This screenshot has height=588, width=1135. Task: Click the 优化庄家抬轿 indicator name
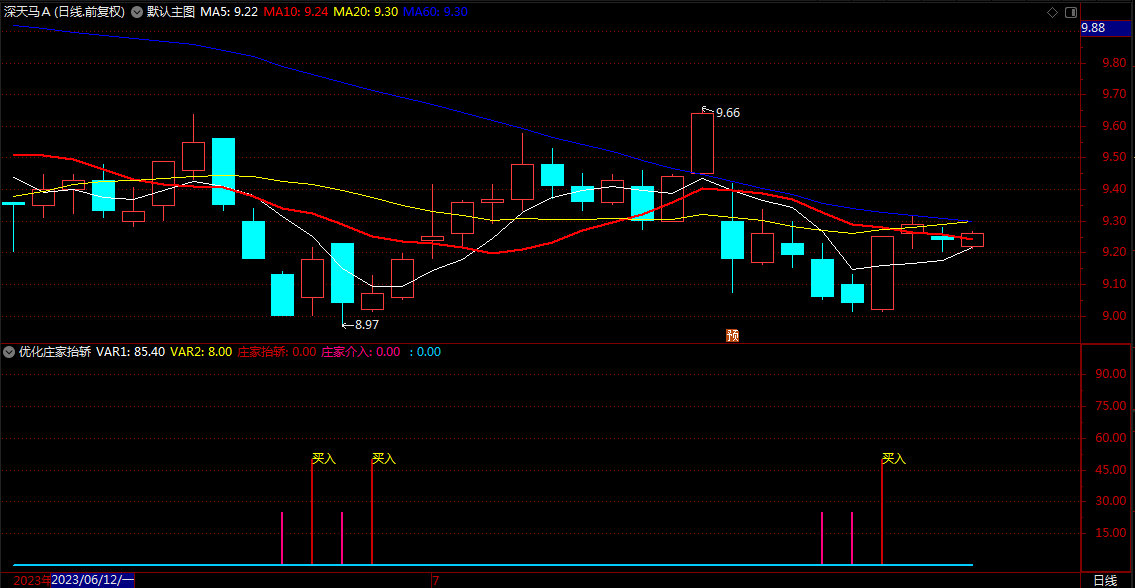[x=55, y=352]
